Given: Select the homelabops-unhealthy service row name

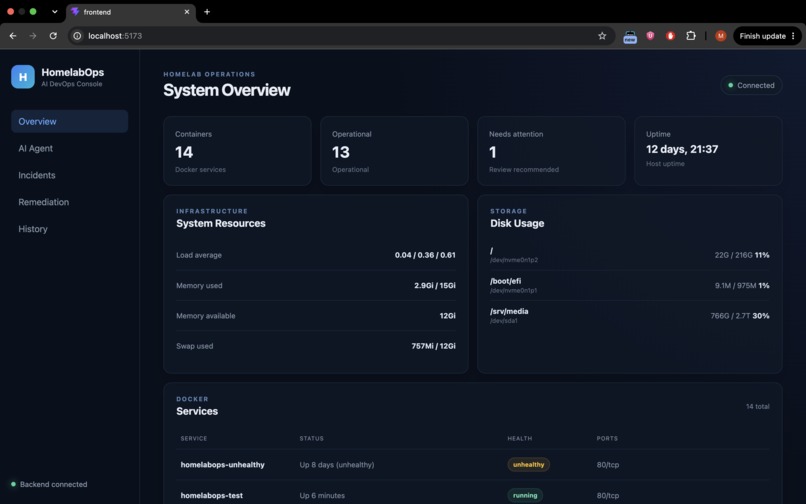Looking at the screenshot, I should [x=223, y=464].
